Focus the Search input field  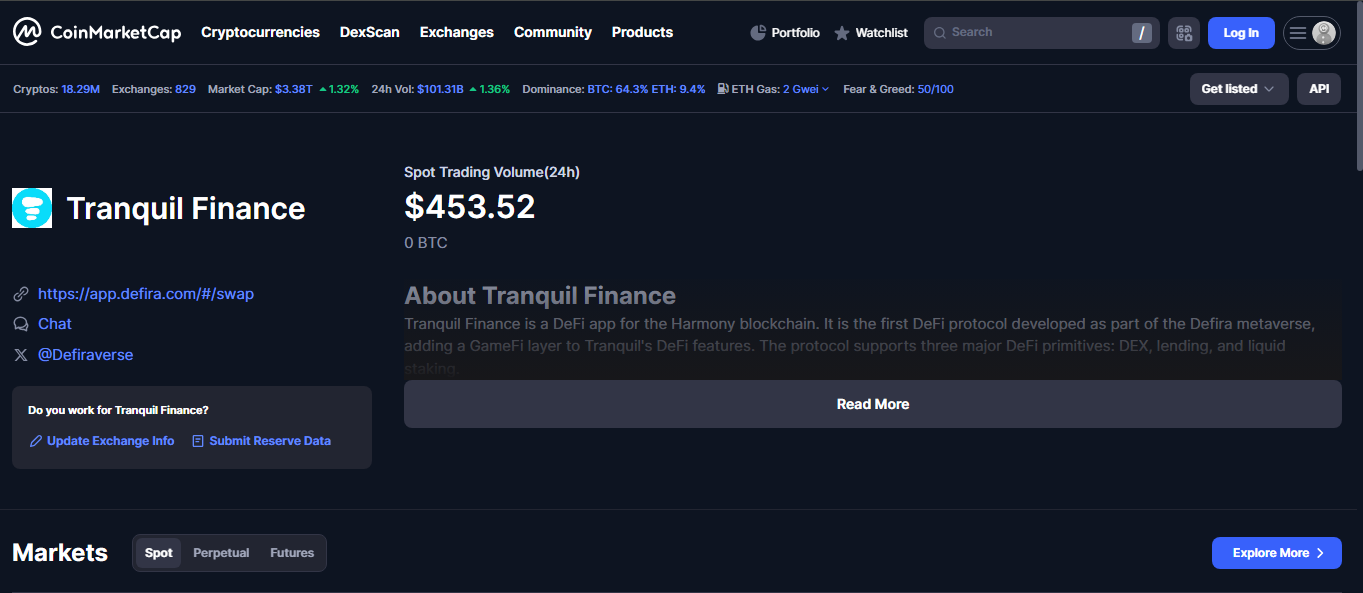(x=1030, y=33)
